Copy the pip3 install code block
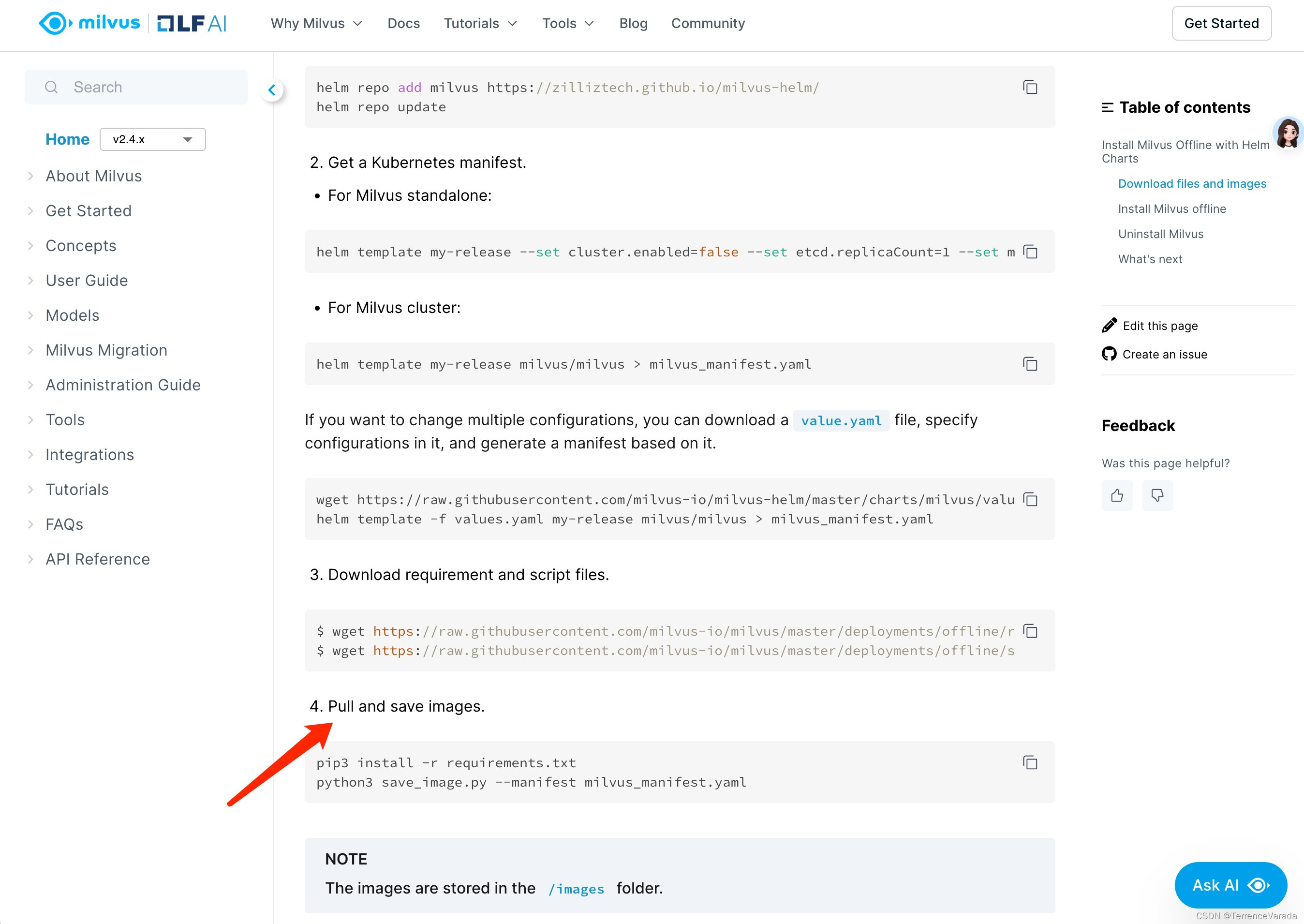 pos(1030,763)
